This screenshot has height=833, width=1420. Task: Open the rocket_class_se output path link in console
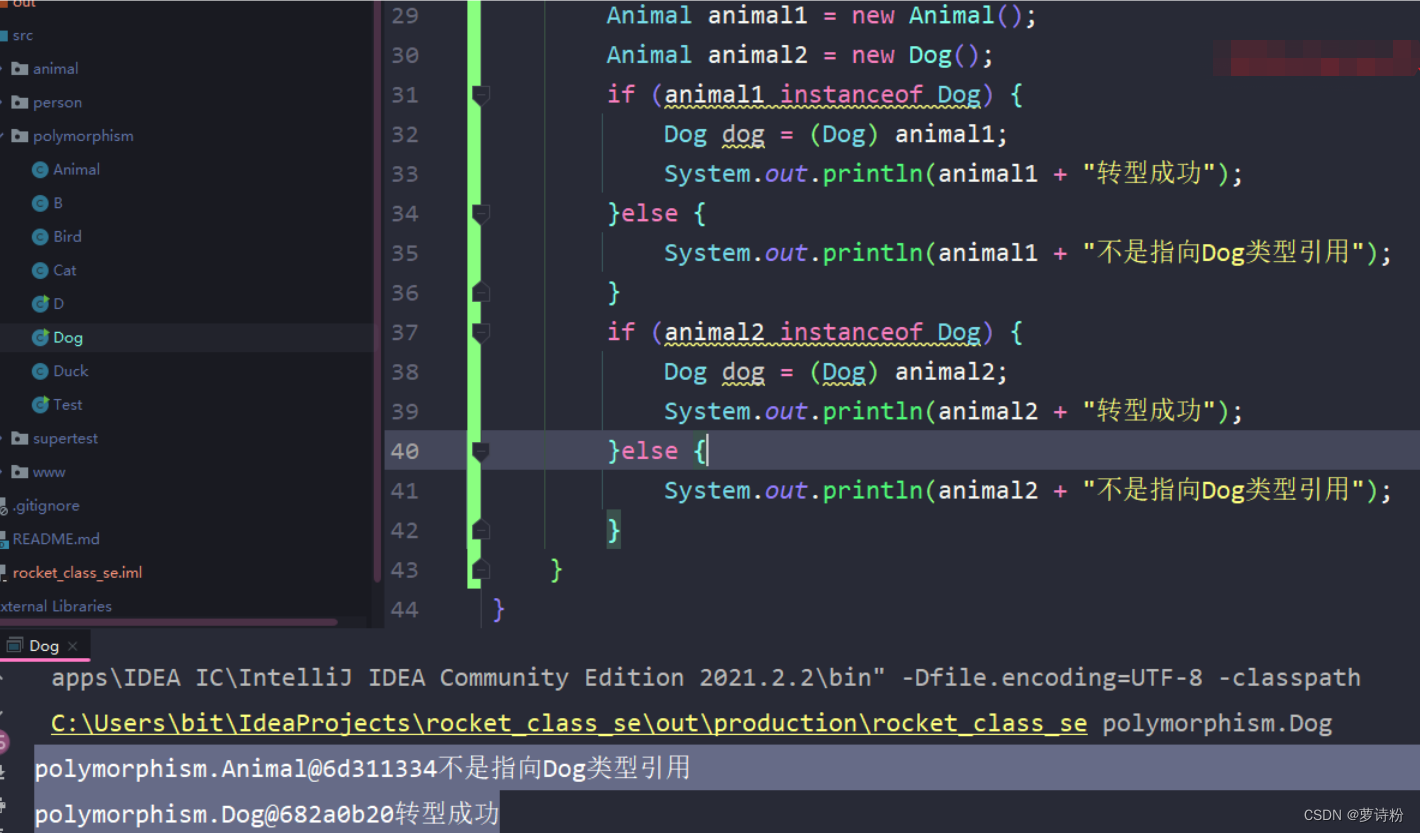[x=569, y=723]
